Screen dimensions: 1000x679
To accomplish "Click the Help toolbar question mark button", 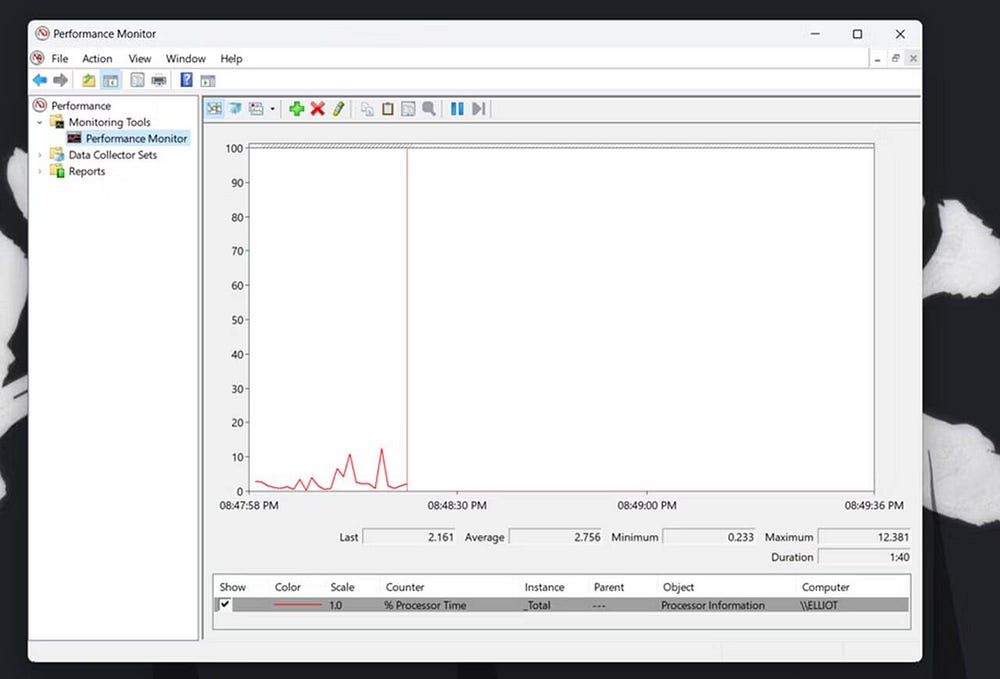I will click(x=186, y=79).
